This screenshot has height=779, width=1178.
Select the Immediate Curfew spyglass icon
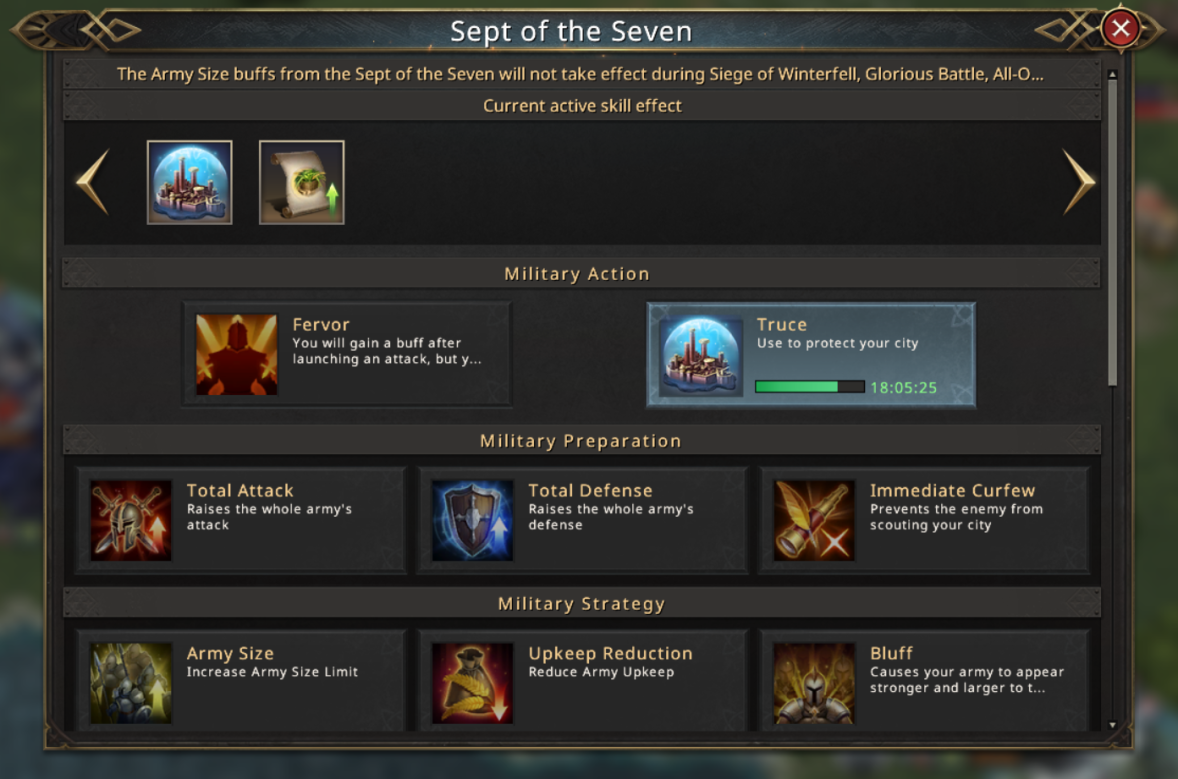[x=814, y=520]
